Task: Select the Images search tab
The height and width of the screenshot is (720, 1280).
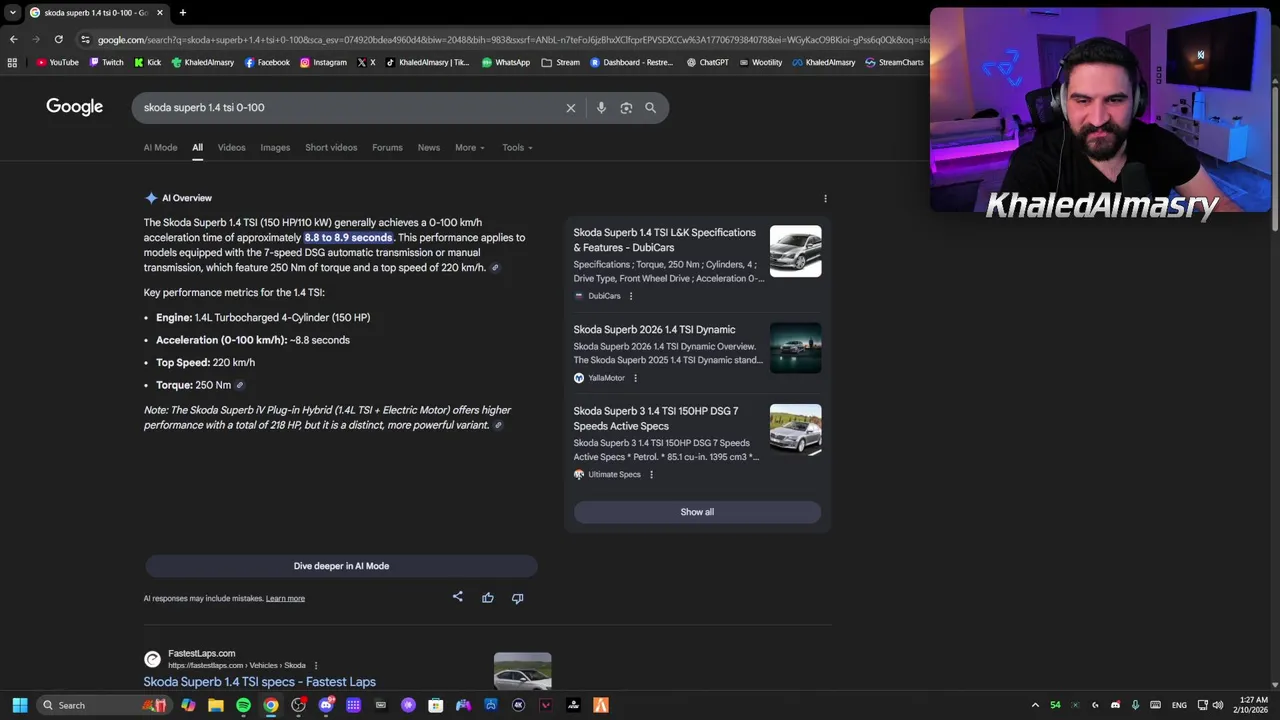Action: click(275, 147)
